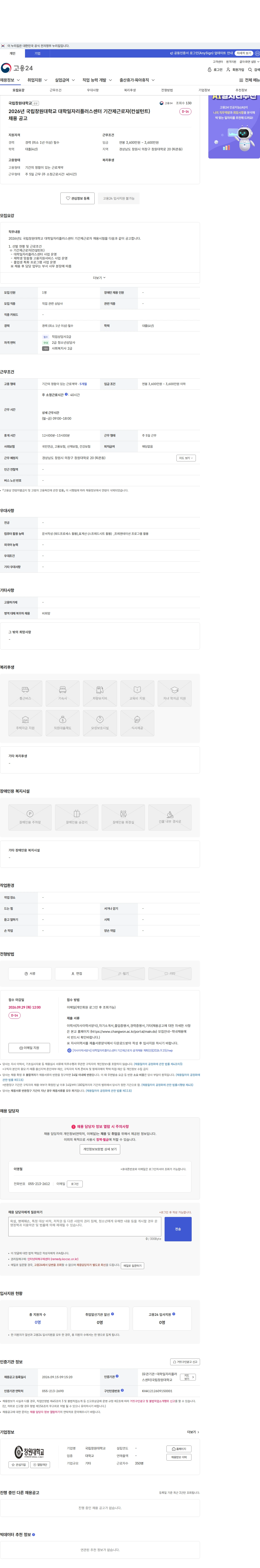
Task: Click the 통근버스 welfare icon
Action: [25, 693]
